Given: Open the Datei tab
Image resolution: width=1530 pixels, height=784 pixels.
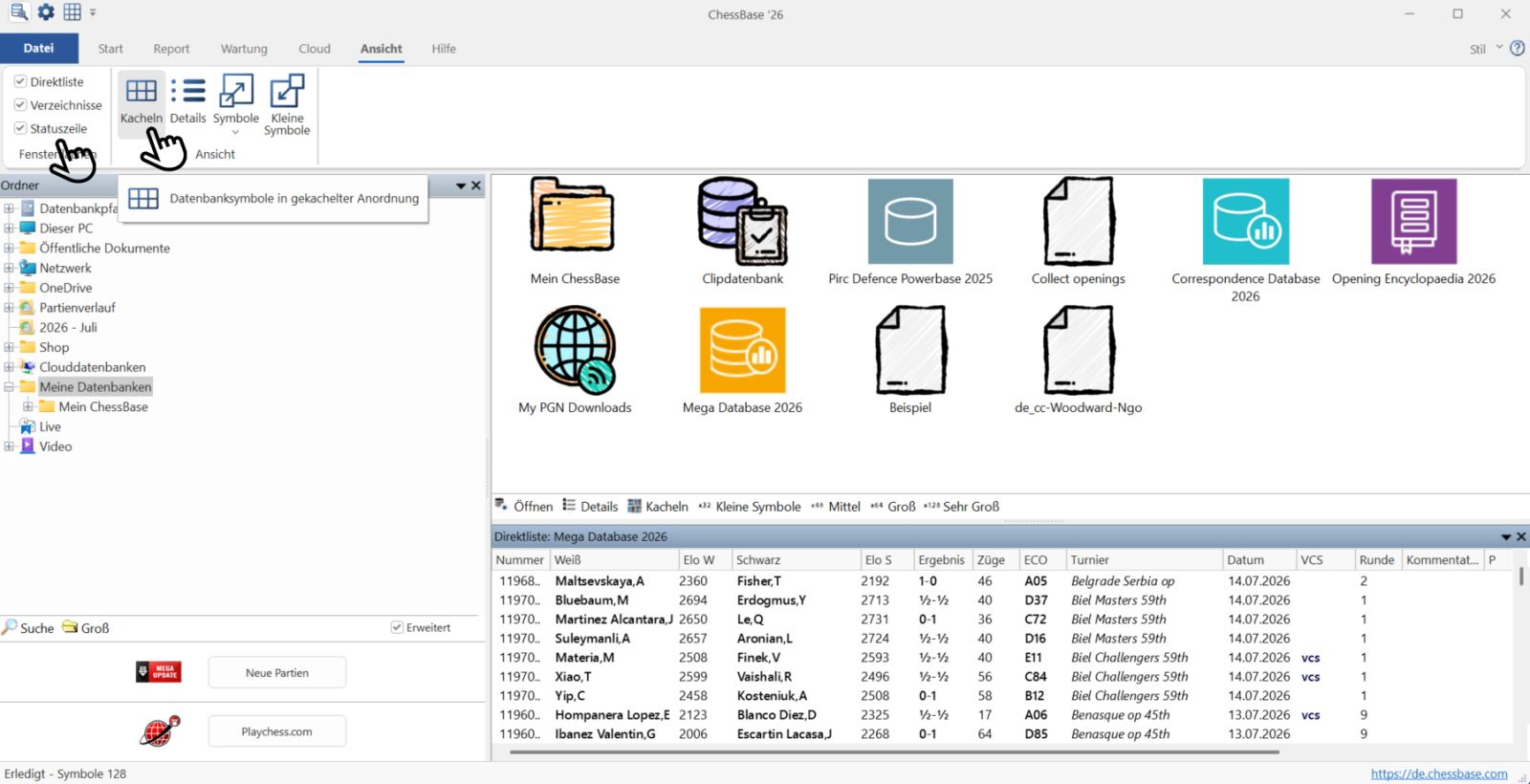Looking at the screenshot, I should [x=39, y=48].
